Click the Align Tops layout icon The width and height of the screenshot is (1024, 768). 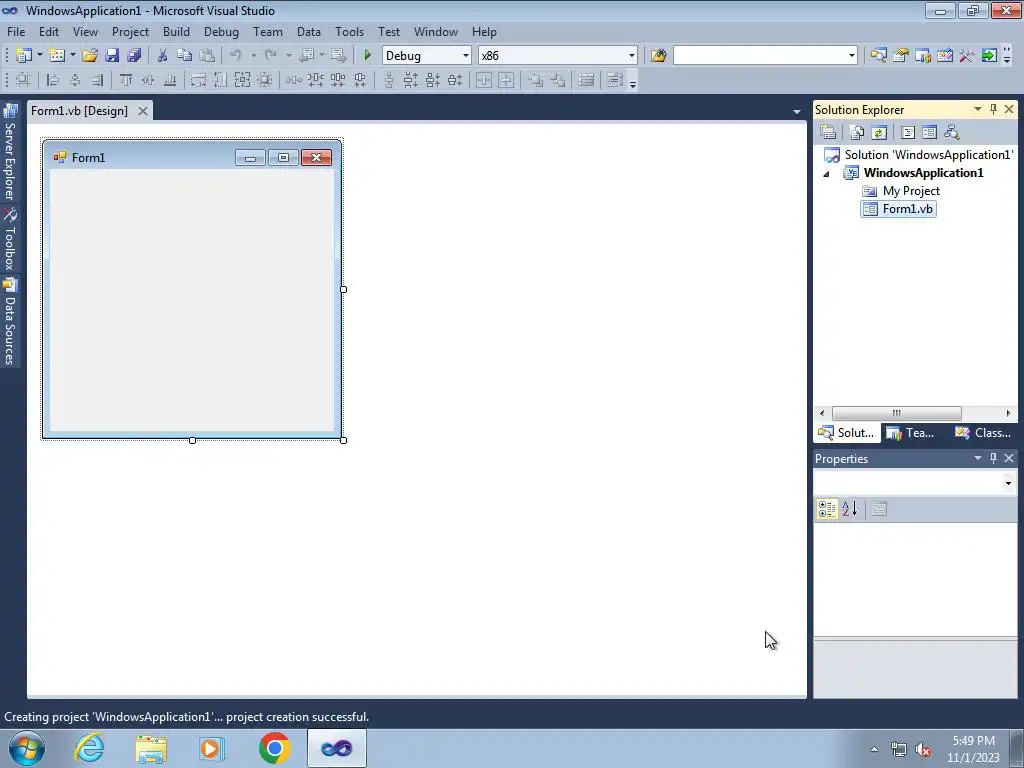pos(126,80)
